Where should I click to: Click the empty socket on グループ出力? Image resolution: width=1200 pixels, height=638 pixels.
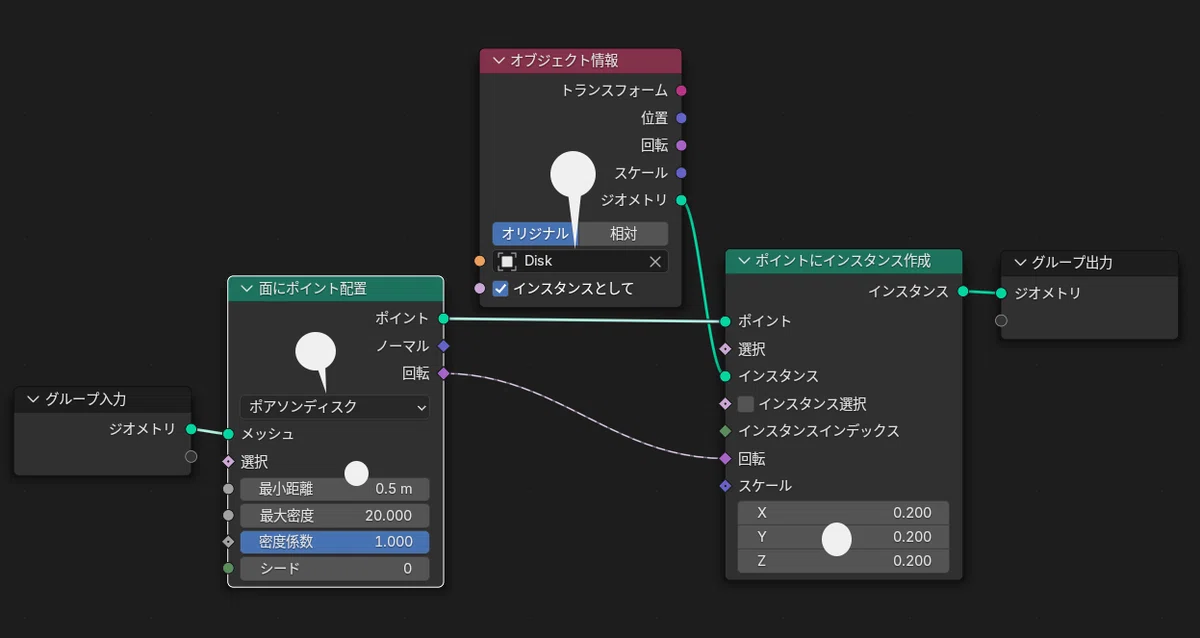1001,321
